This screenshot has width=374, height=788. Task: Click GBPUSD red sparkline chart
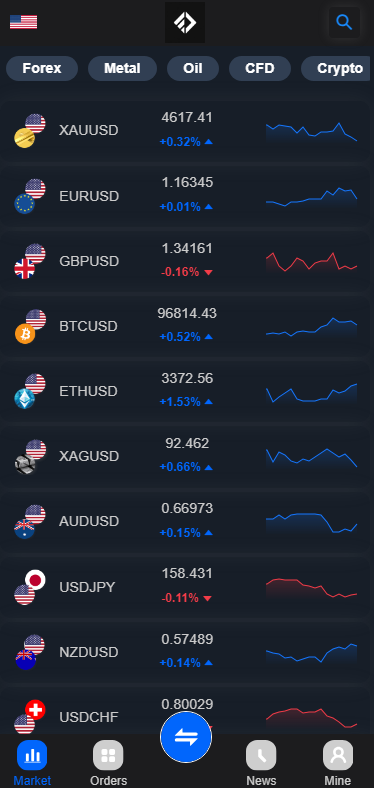pos(311,262)
